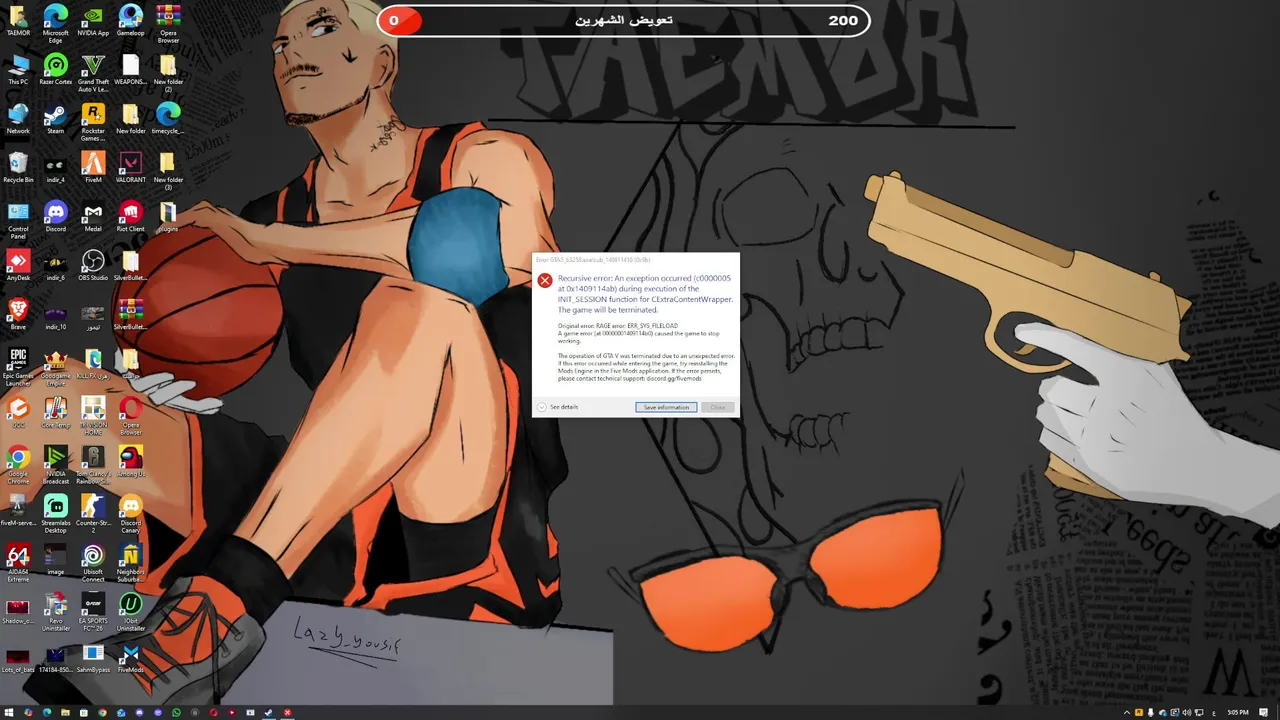The image size is (1280, 720).
Task: Select the plugins folder icon
Action: 168,216
